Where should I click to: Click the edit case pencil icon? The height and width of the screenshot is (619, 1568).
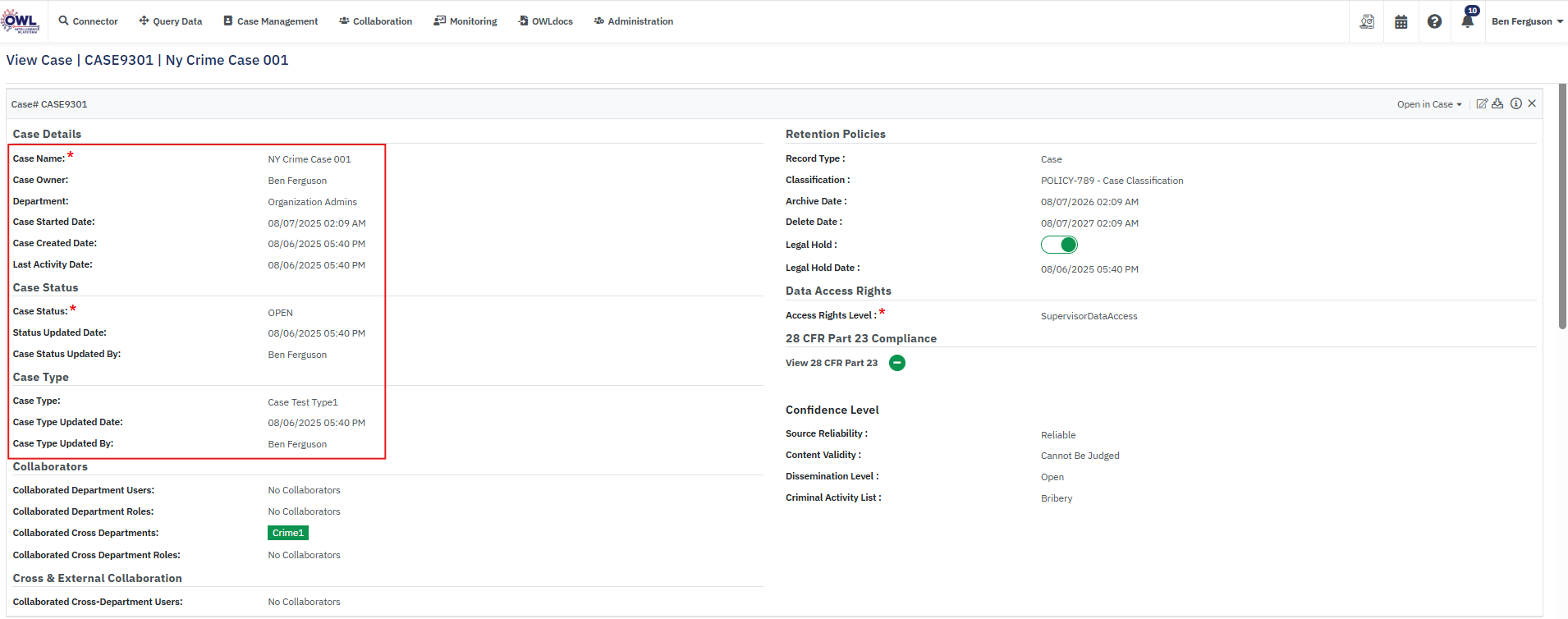pyautogui.click(x=1482, y=103)
